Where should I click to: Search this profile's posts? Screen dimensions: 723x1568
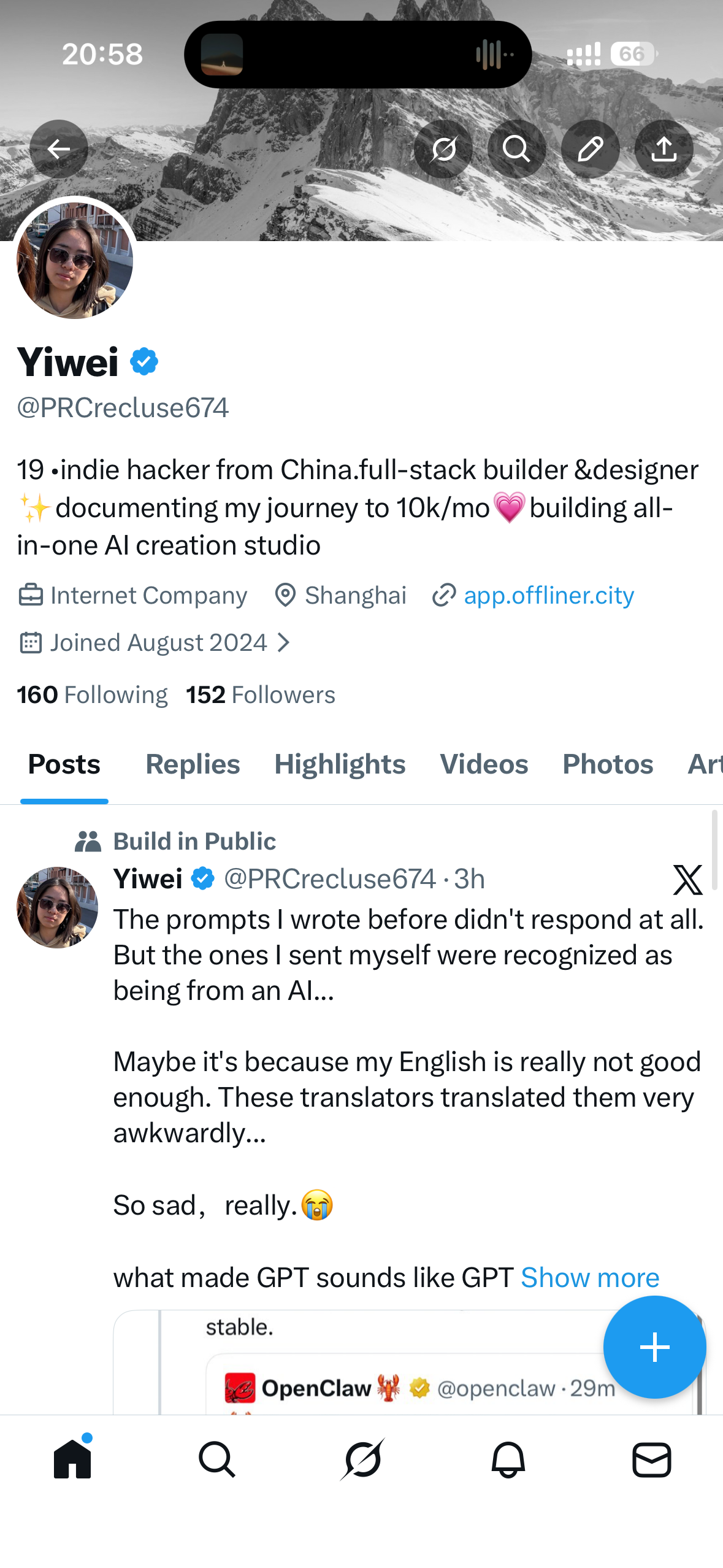pos(516,149)
